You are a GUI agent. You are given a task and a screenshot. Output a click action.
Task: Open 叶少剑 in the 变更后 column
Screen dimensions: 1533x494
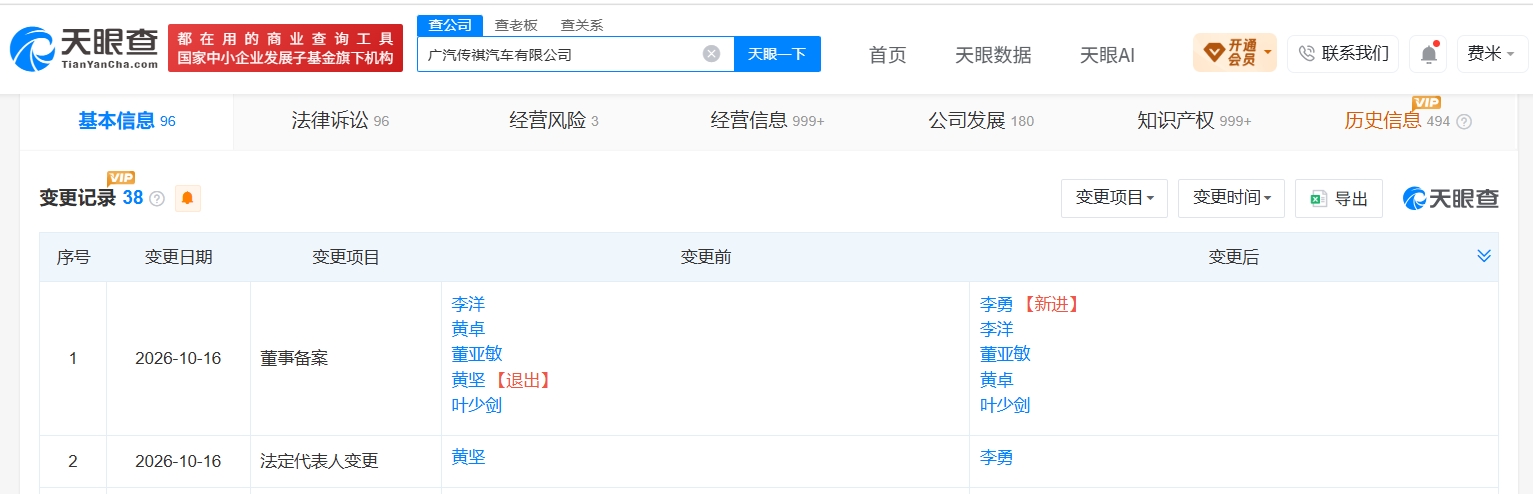point(1005,405)
